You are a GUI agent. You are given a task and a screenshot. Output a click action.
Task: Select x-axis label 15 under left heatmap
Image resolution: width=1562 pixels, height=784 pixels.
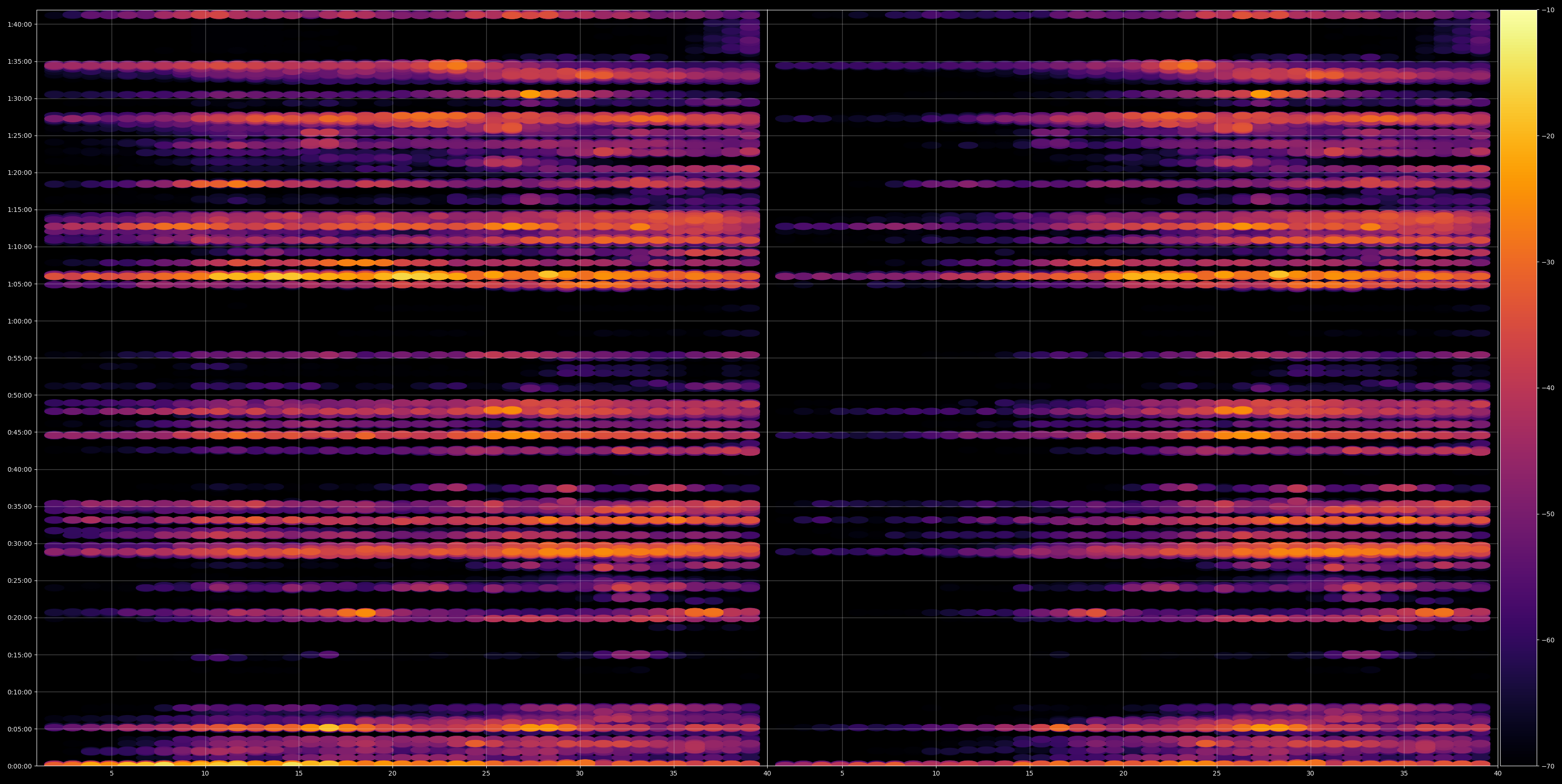click(299, 774)
